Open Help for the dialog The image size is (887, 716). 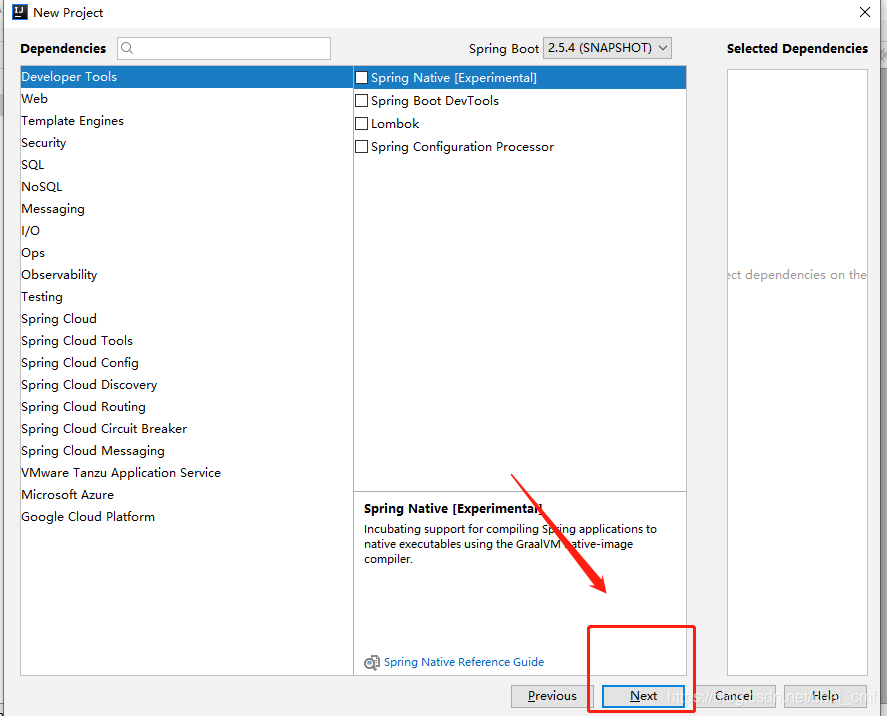[825, 696]
